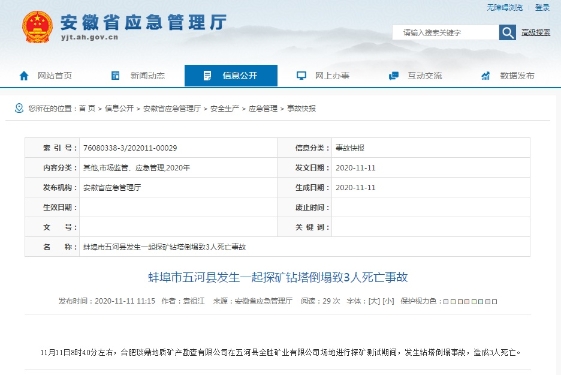Click 事故快报 in the breadcrumb
The width and height of the screenshot is (561, 375).
(301, 108)
